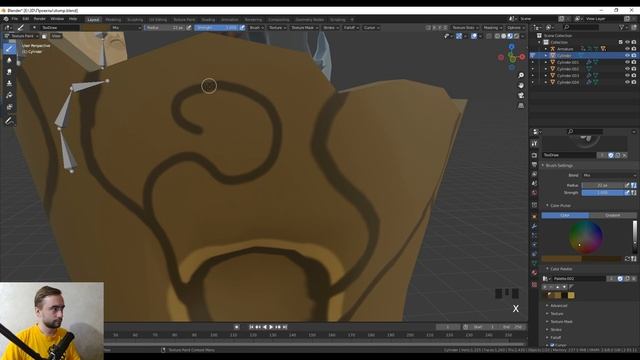
Task: Select Cylinder.002 in the outliner
Action: click(x=568, y=69)
